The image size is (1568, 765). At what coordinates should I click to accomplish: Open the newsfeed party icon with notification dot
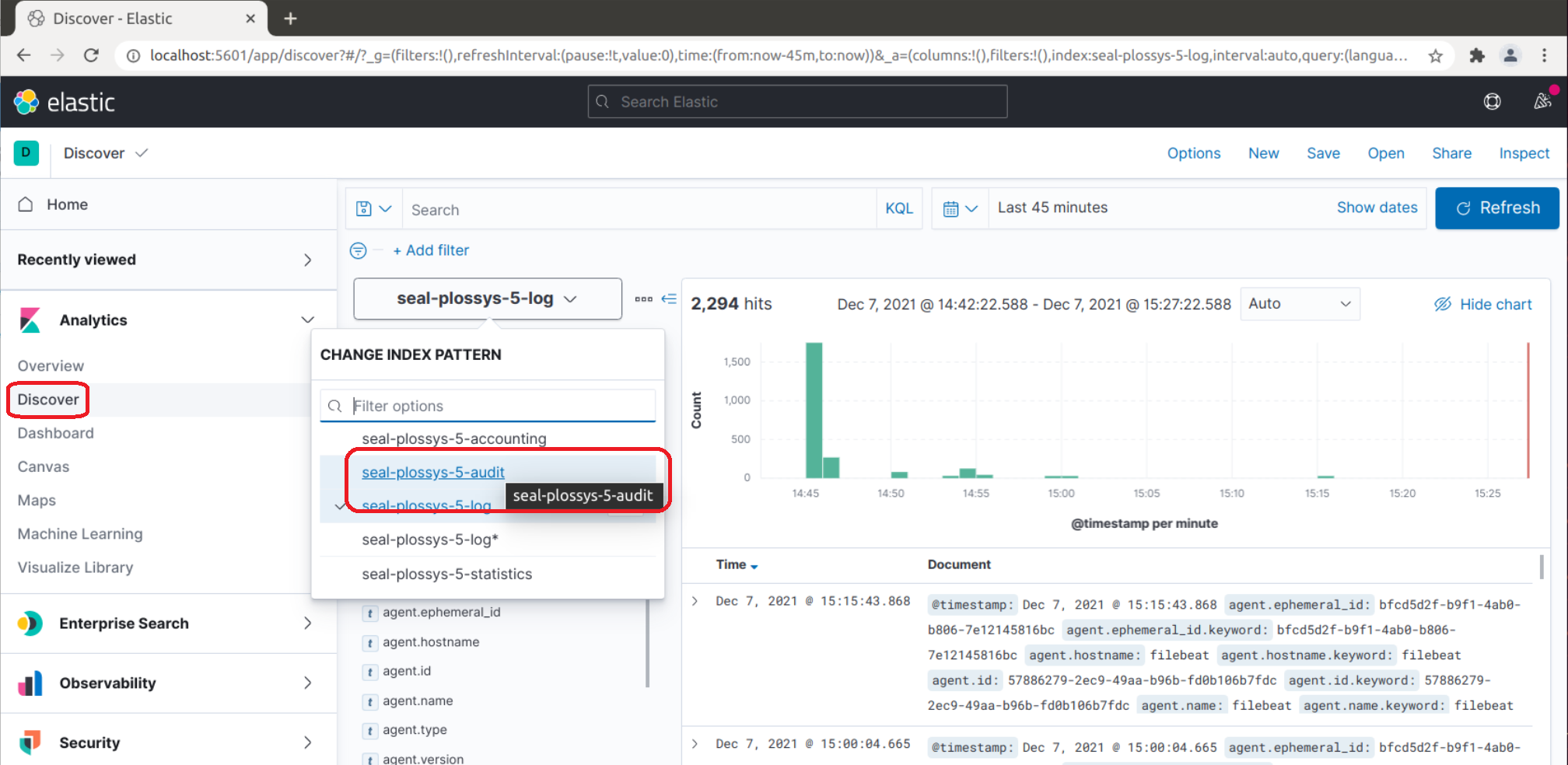click(1542, 102)
